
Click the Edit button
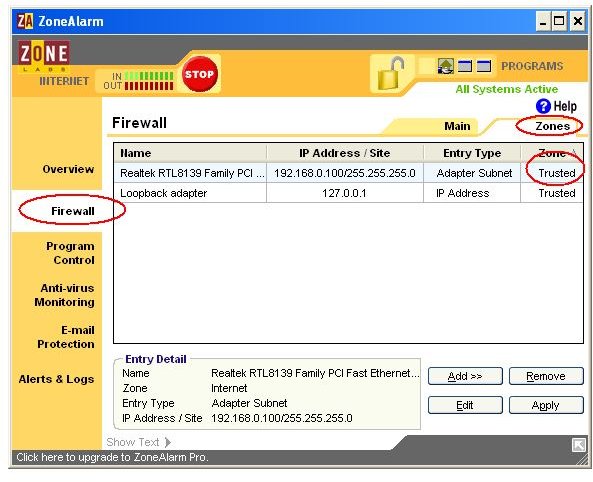[x=465, y=405]
